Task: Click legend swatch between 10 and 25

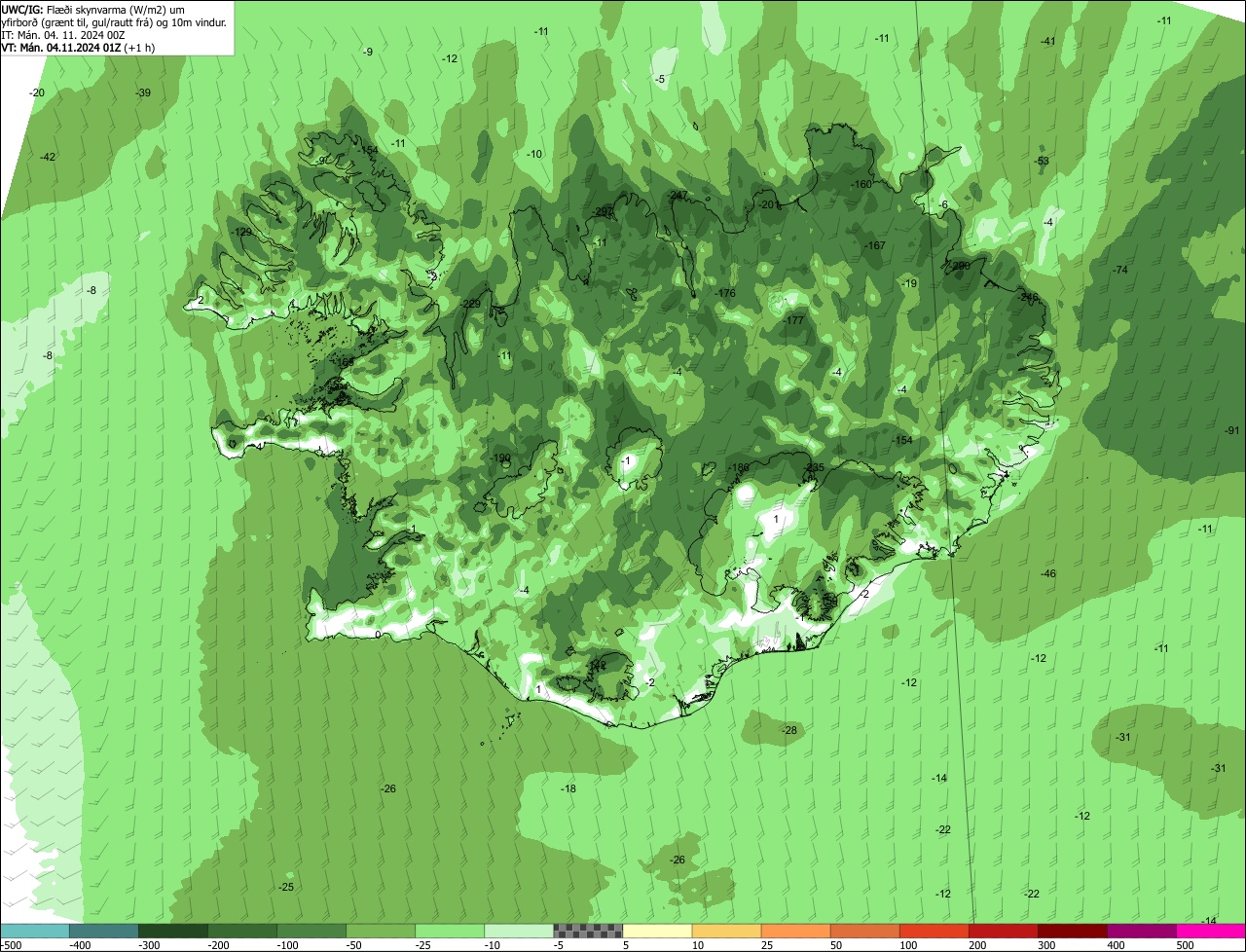Action: 726,931
